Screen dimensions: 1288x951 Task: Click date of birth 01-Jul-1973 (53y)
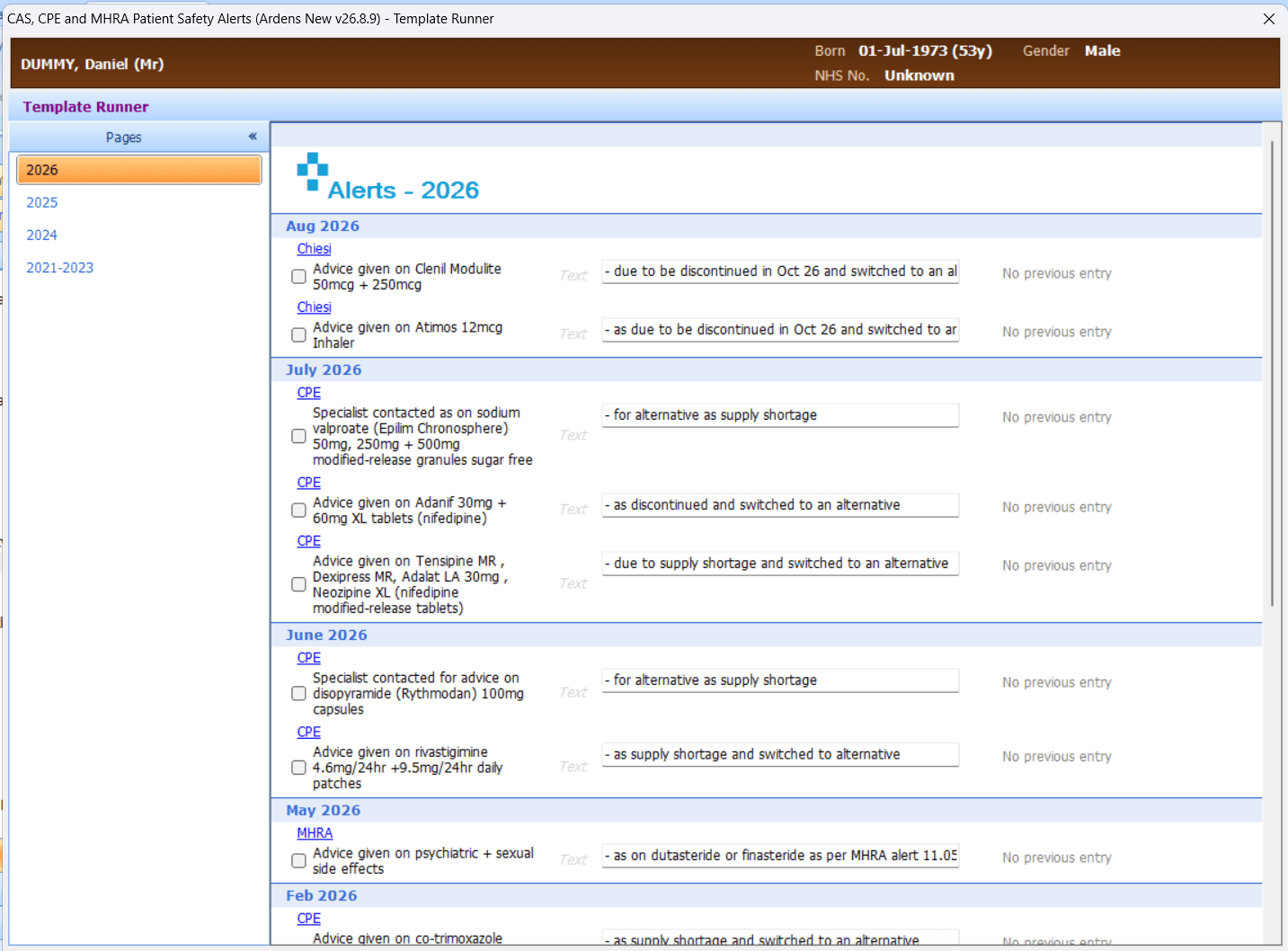925,51
